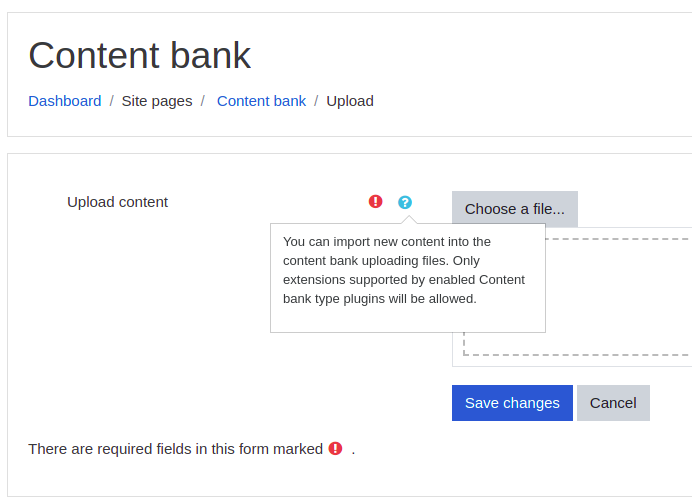Select the Site pages breadcrumb item
Image resolution: width=692 pixels, height=497 pixels.
[157, 101]
